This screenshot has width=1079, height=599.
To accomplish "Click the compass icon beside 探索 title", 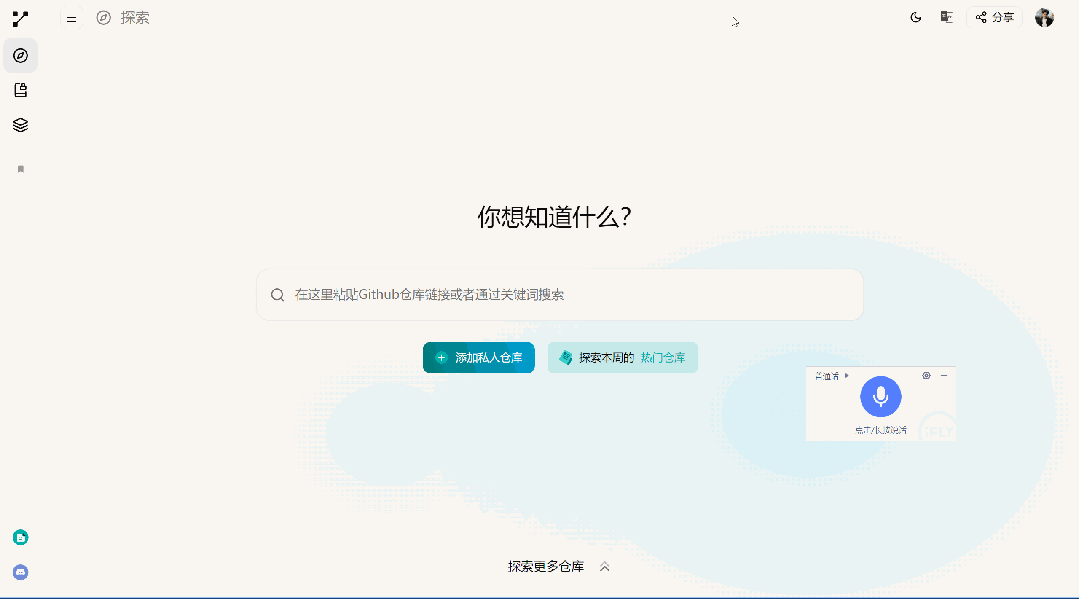I will [x=103, y=18].
